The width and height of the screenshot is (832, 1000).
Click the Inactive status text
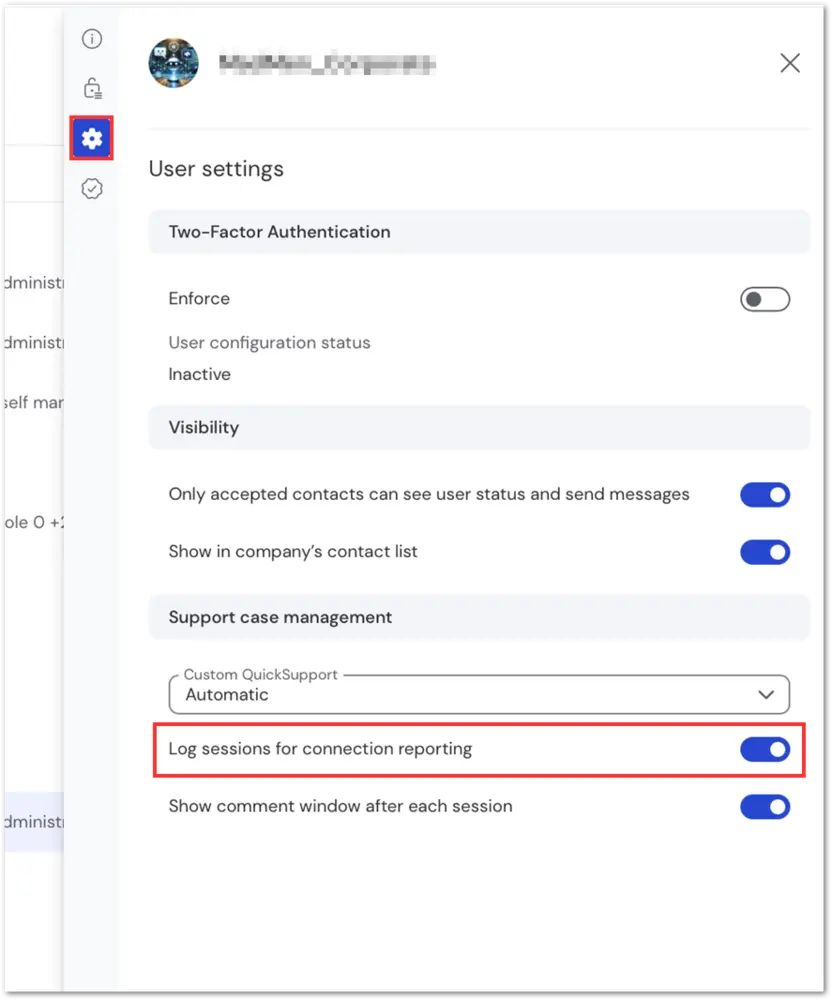pos(200,374)
